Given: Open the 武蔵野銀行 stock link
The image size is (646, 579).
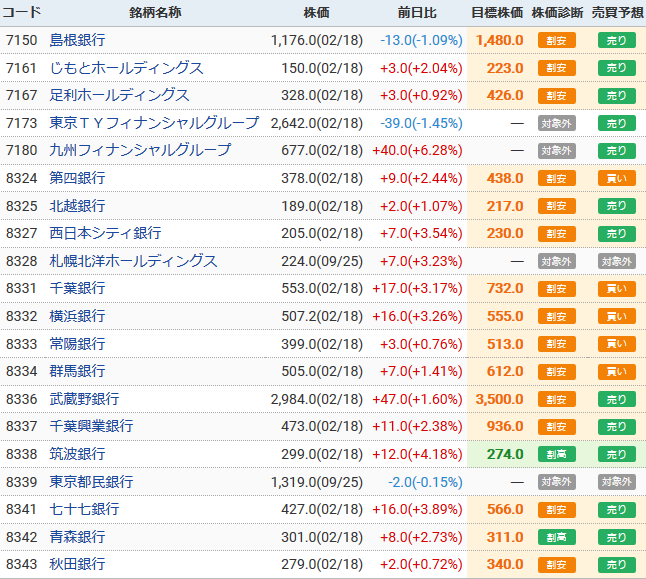Looking at the screenshot, I should (84, 399).
